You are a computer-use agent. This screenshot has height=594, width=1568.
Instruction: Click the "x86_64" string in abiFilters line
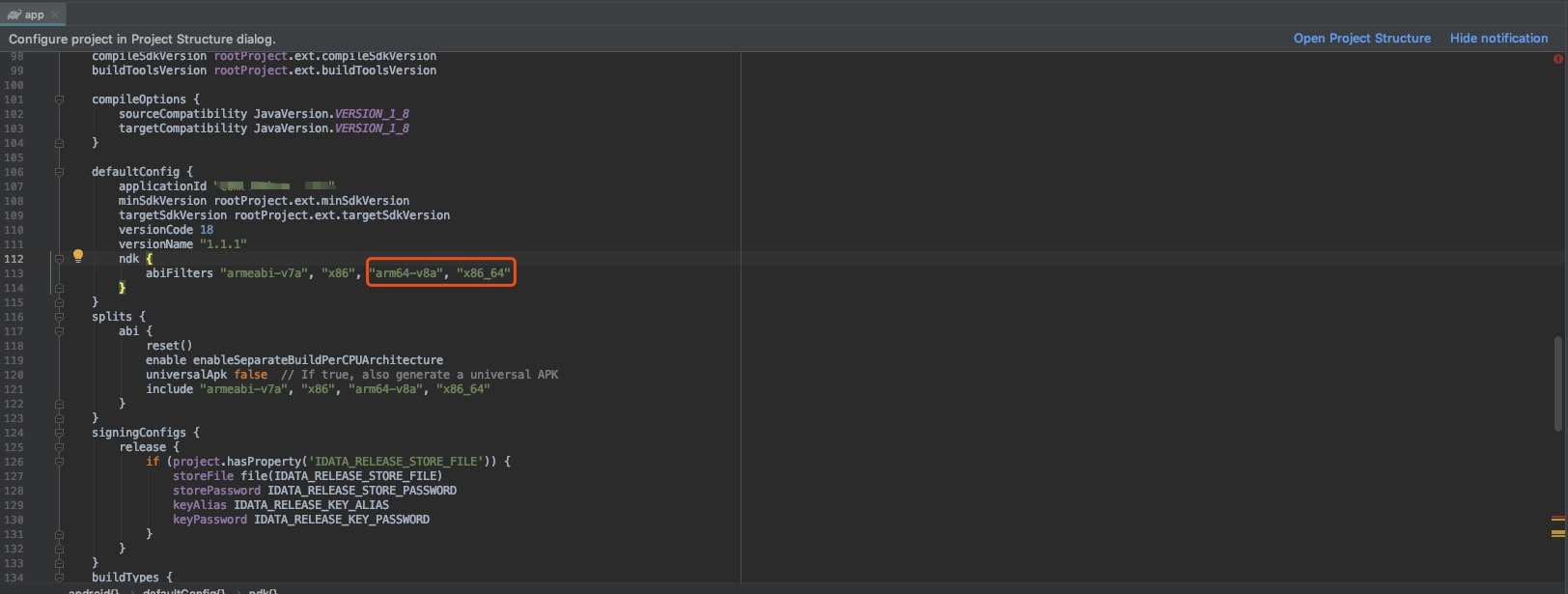click(484, 273)
